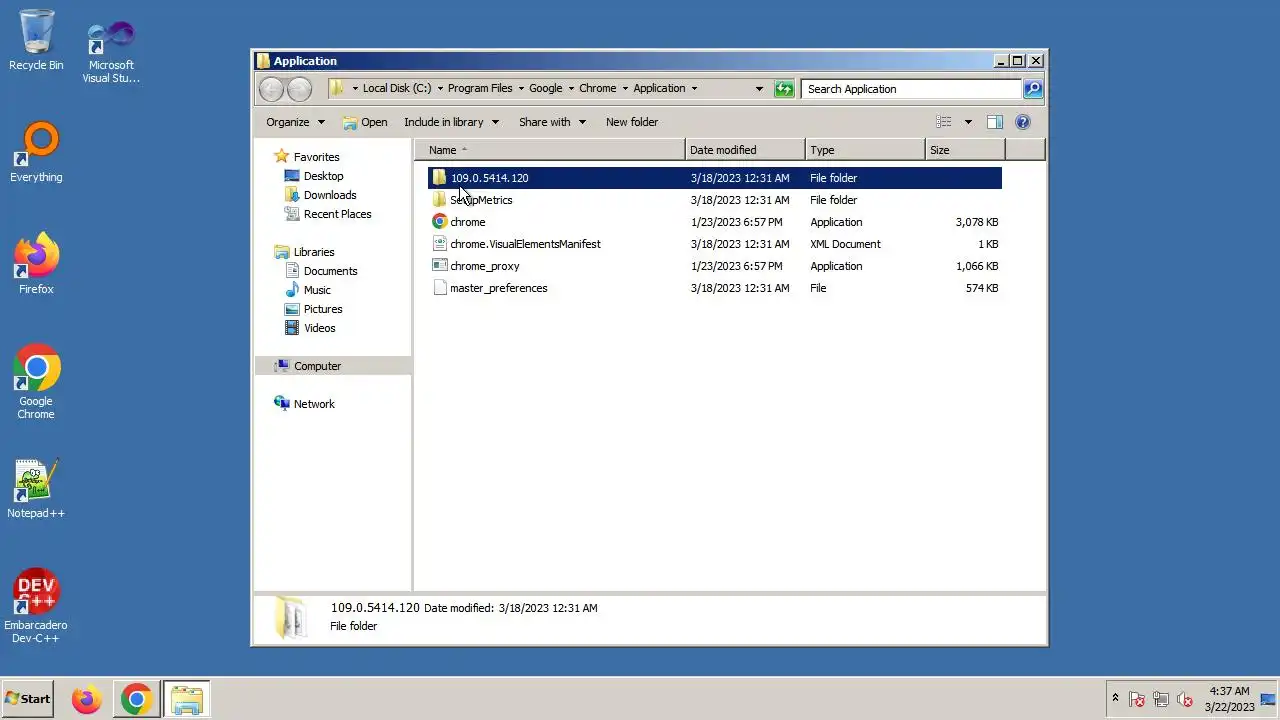Click the network tray icon

click(1161, 699)
